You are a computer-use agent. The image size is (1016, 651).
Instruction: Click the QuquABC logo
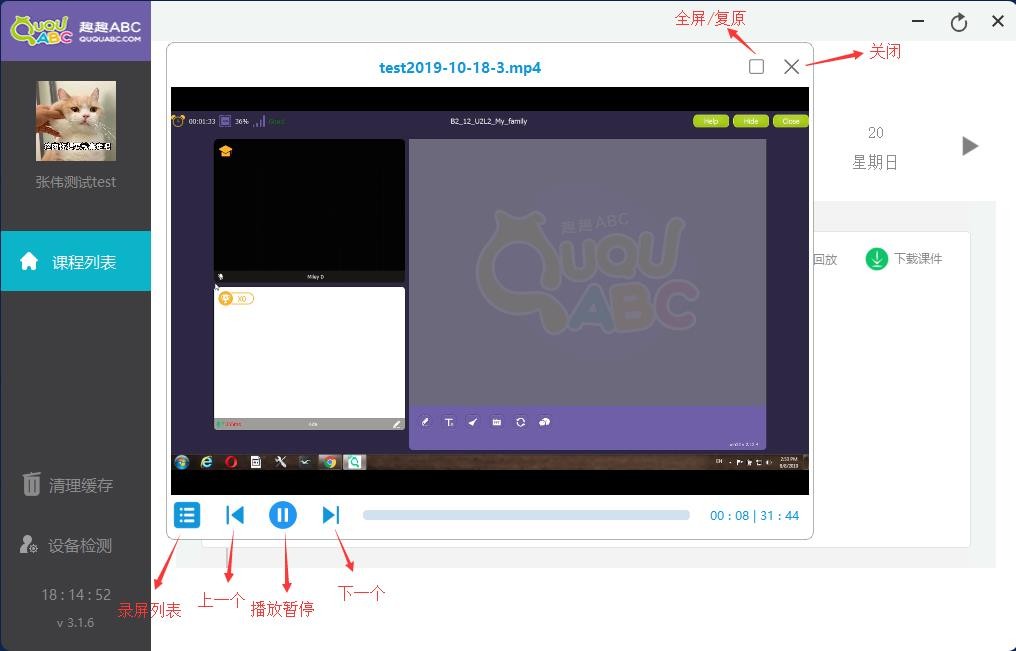click(x=75, y=30)
